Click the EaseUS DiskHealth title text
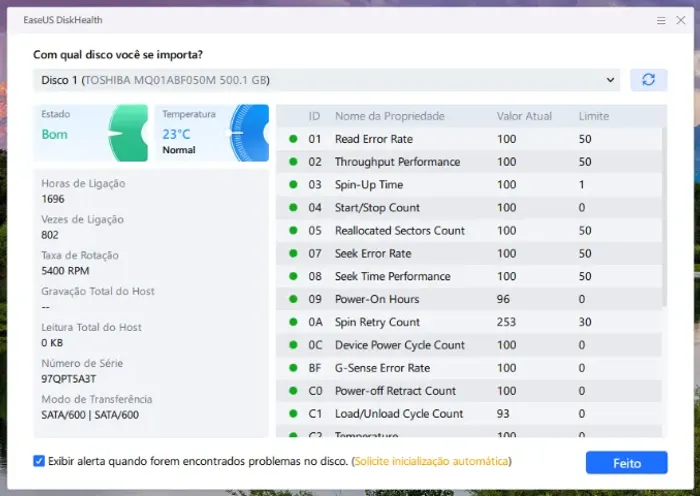The width and height of the screenshot is (700, 496). [62, 20]
